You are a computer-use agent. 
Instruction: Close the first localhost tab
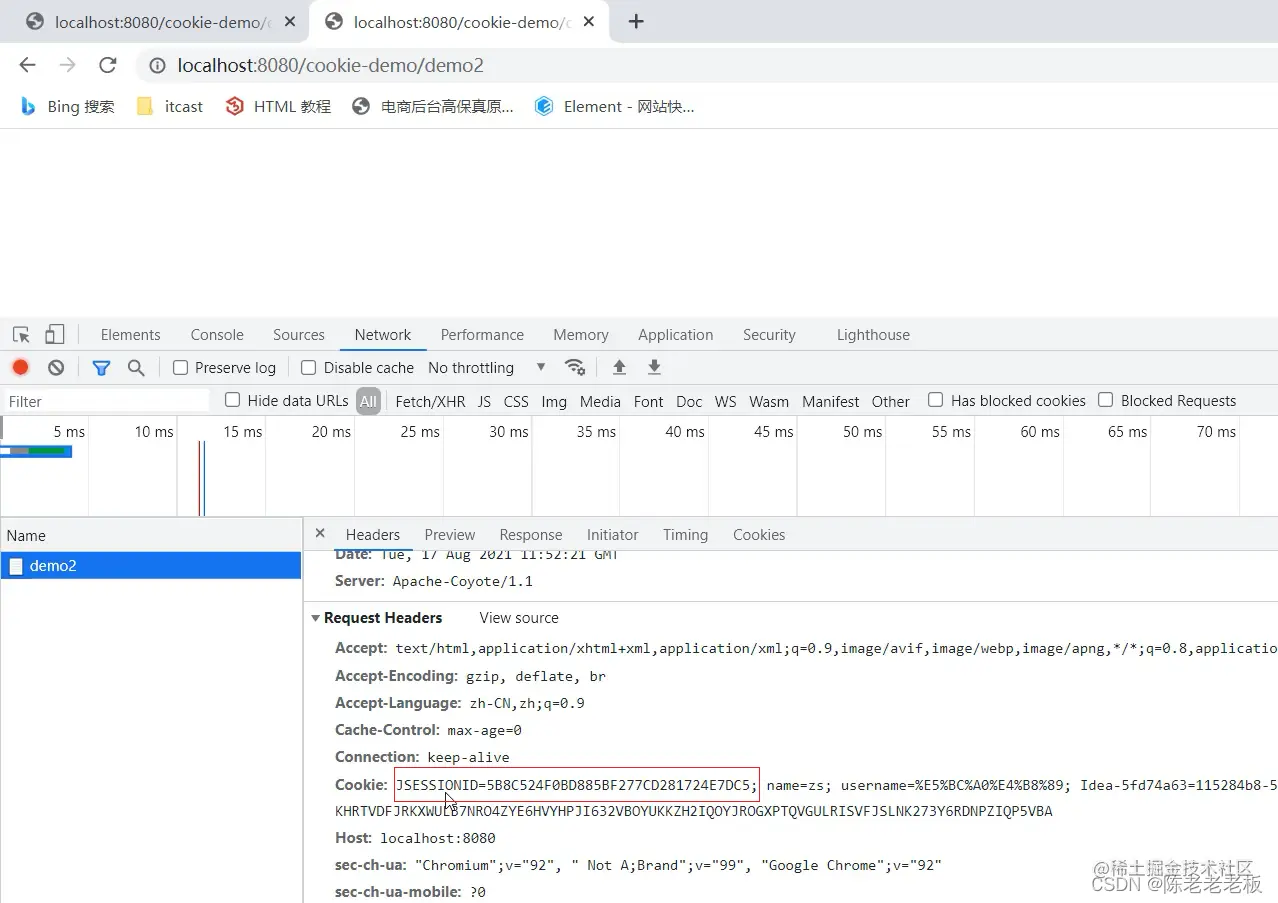click(x=290, y=21)
